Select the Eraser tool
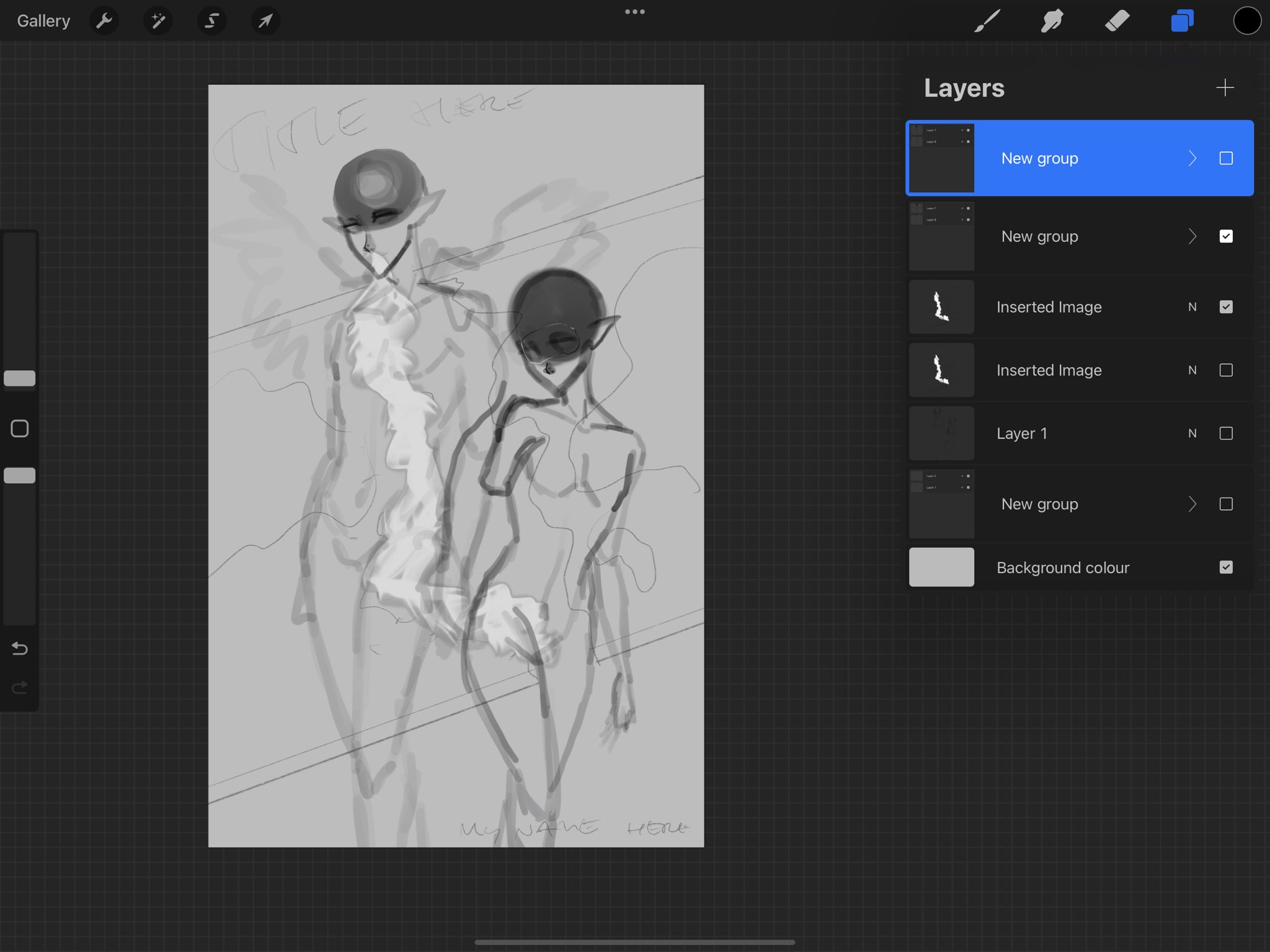The image size is (1270, 952). coord(1117,21)
